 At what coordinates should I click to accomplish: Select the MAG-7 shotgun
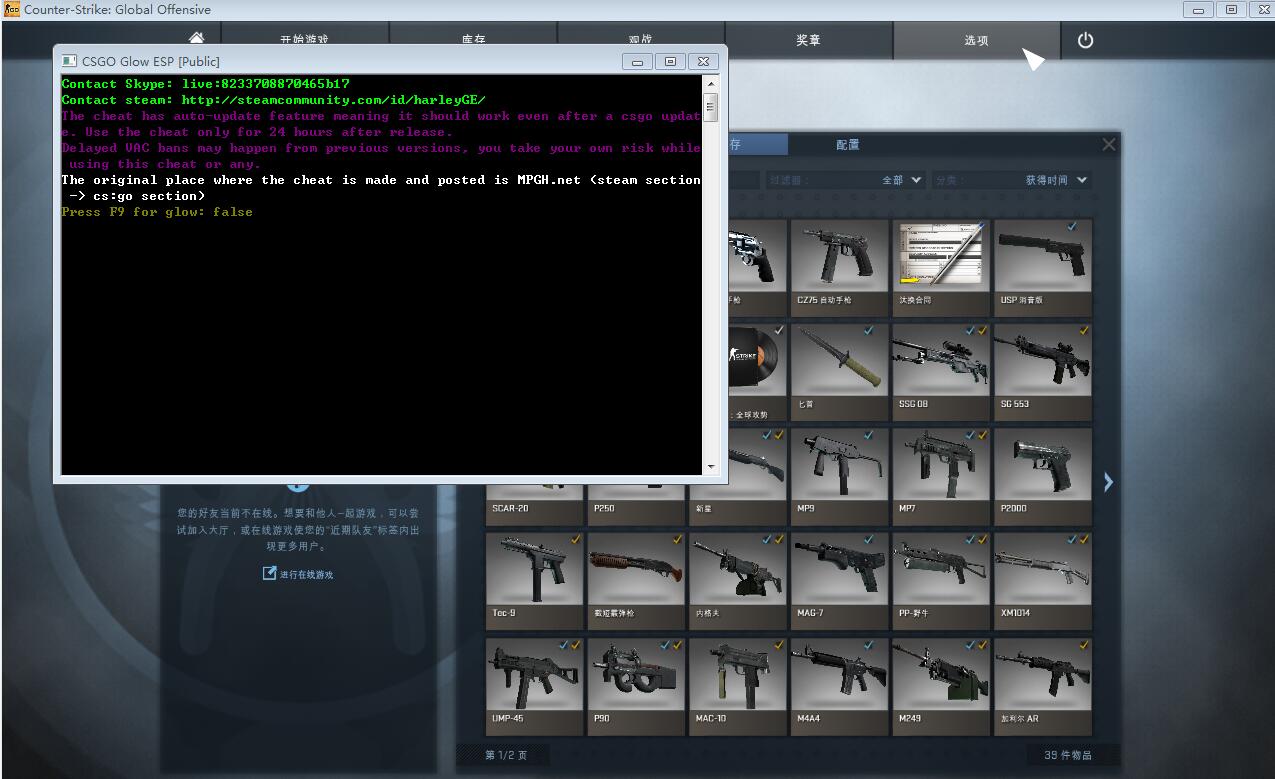coord(839,581)
